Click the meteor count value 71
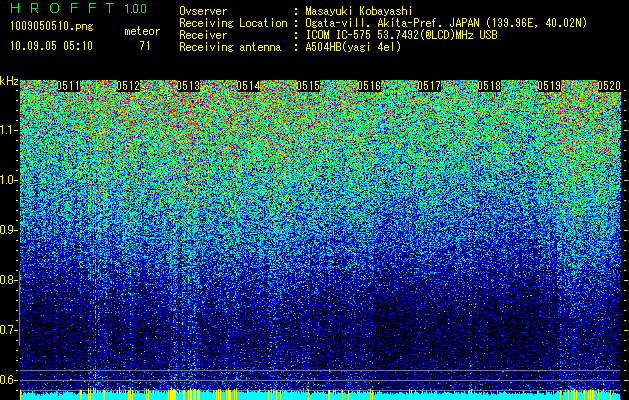 (x=145, y=46)
